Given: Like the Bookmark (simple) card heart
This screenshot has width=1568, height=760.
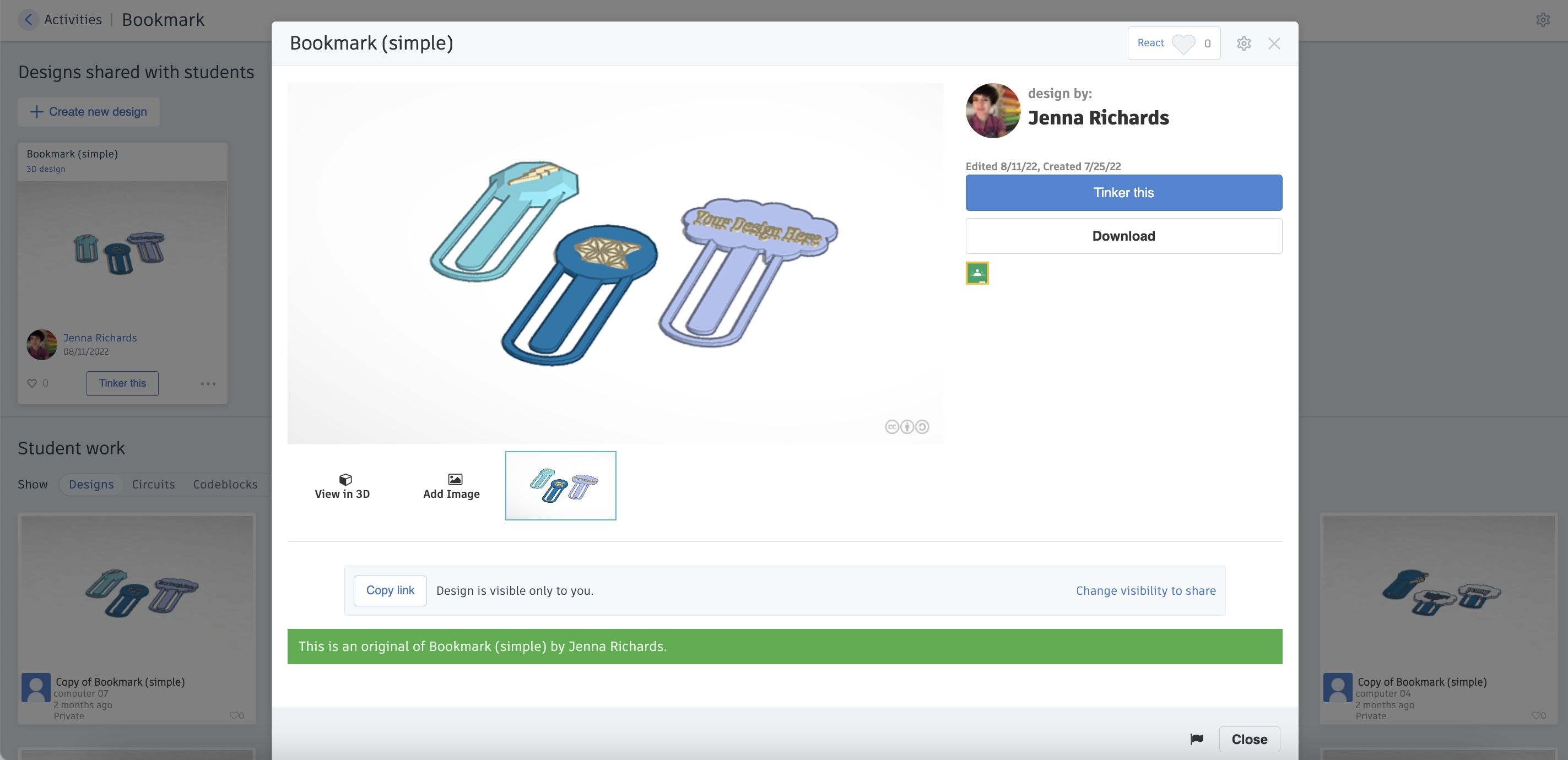Looking at the screenshot, I should (x=33, y=383).
